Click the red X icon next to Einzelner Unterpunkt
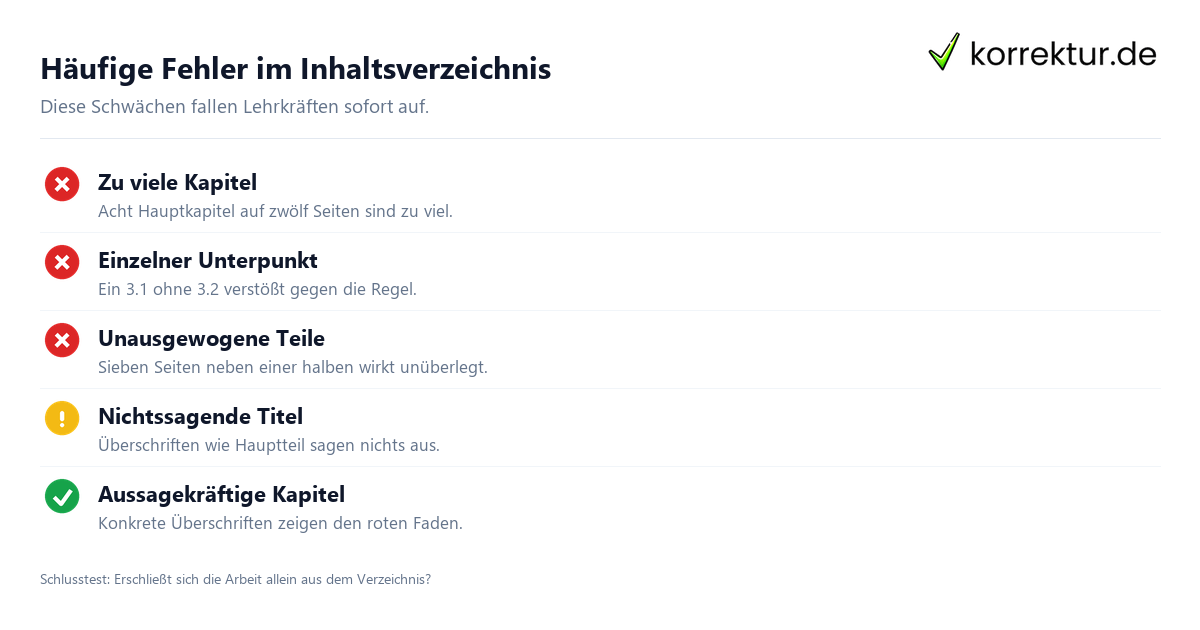The height and width of the screenshot is (630, 1200). click(62, 262)
